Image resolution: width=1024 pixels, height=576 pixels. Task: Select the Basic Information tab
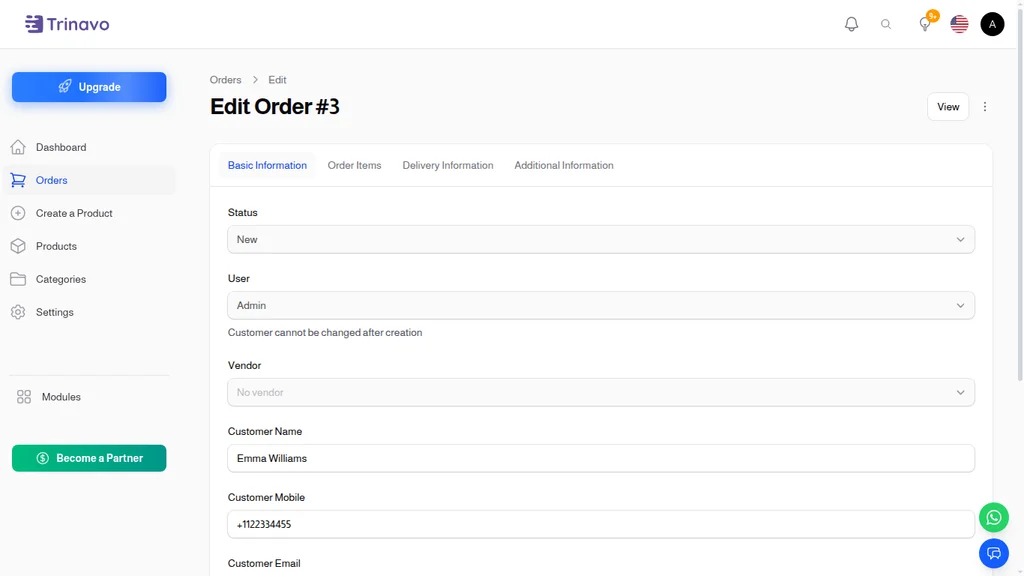click(267, 165)
